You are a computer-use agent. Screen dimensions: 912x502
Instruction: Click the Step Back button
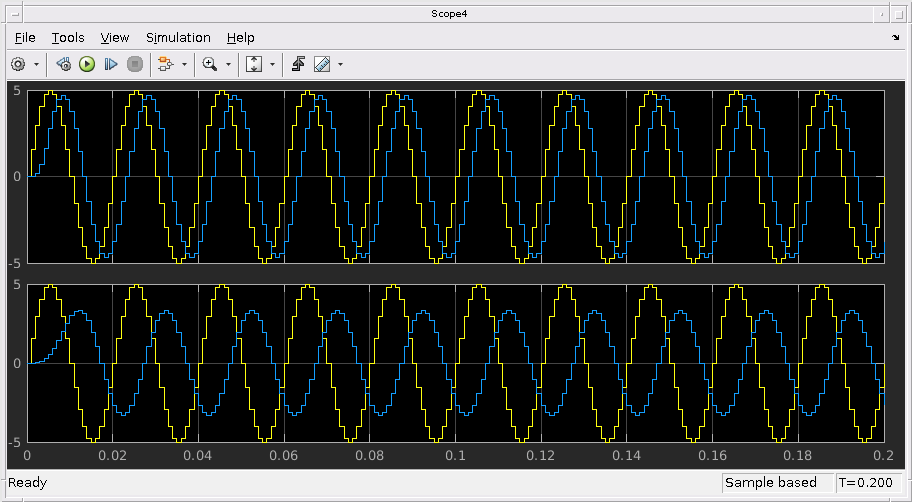coord(63,64)
